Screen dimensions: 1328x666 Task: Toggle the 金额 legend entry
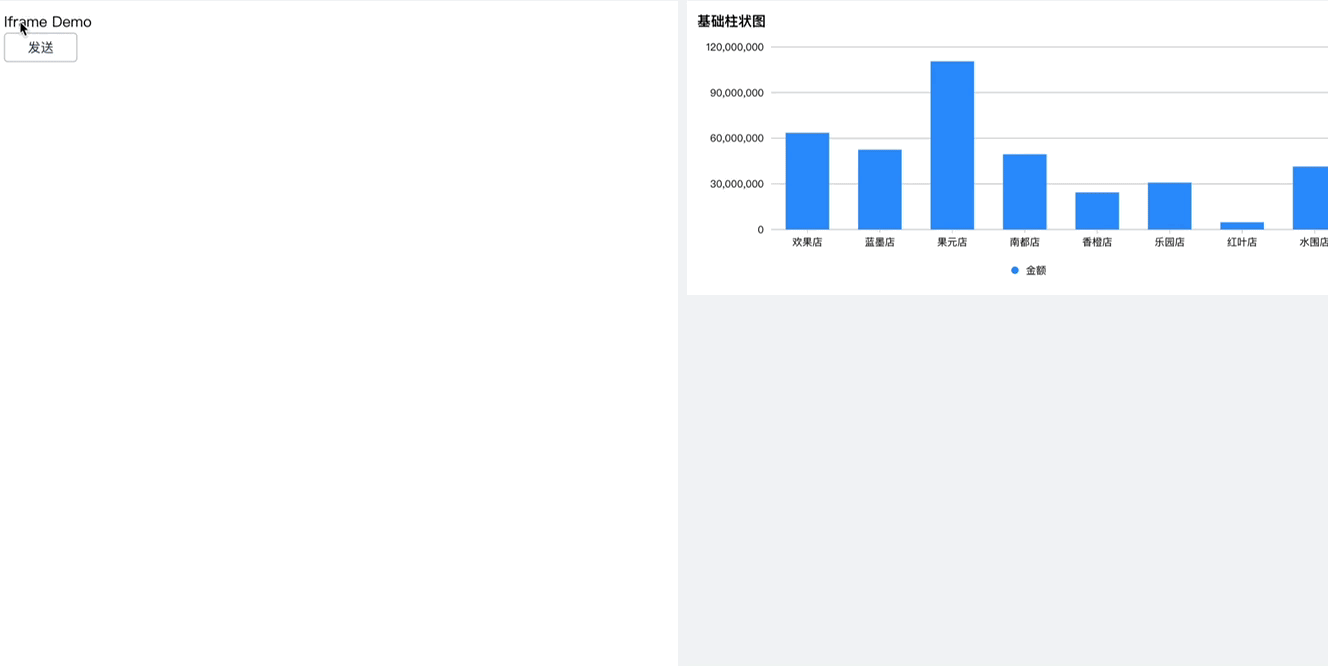(1034, 269)
